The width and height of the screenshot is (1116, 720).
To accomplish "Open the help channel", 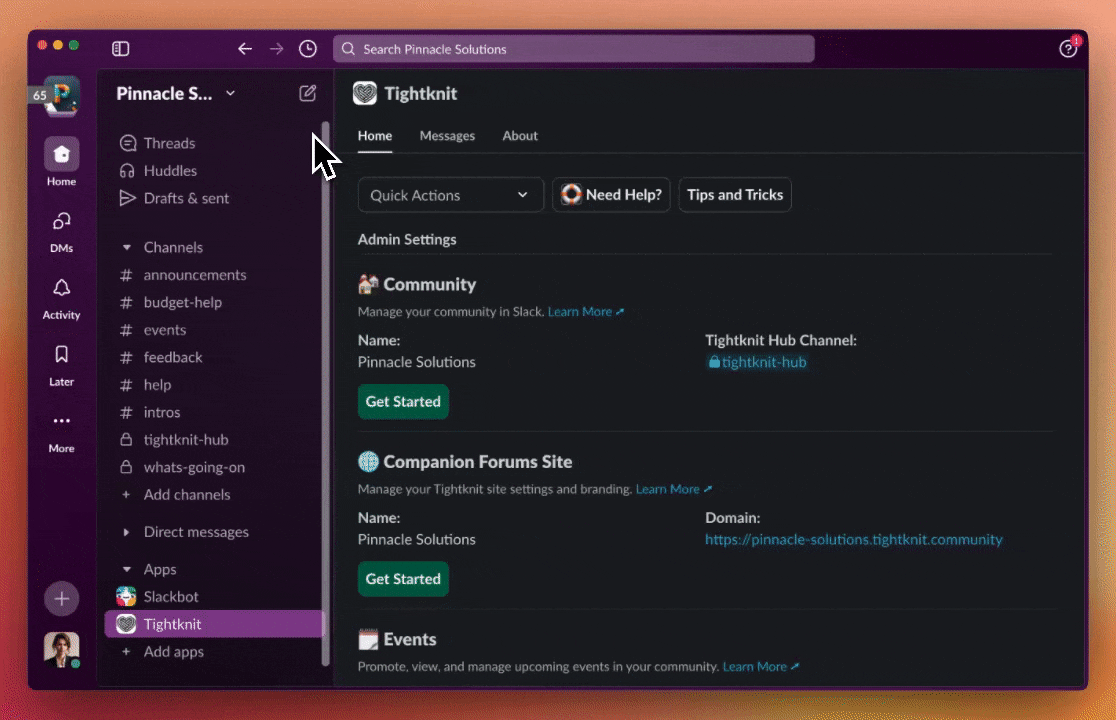I will click(157, 385).
